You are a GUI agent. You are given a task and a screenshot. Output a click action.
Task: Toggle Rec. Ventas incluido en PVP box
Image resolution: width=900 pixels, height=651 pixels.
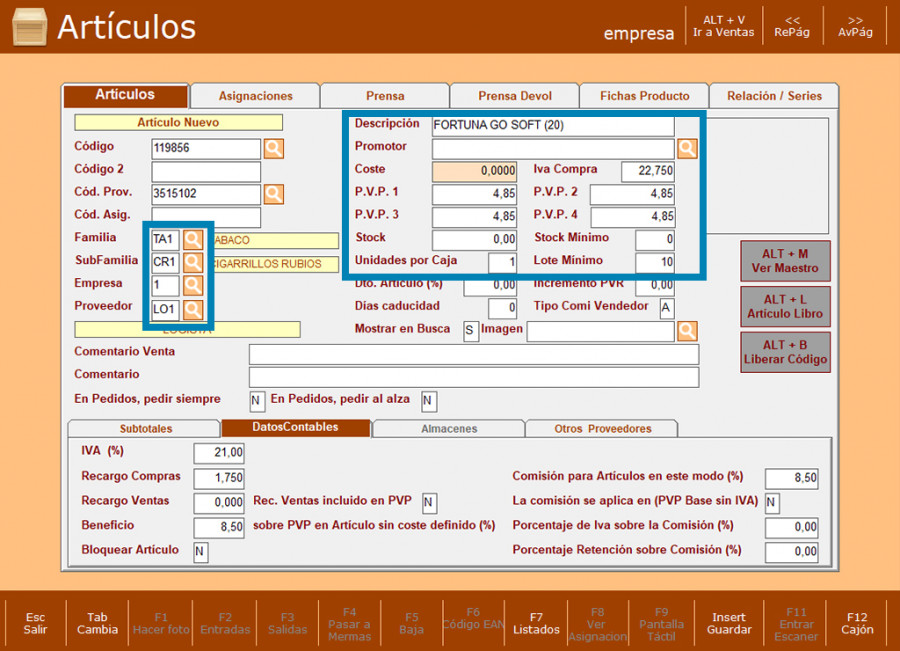[x=429, y=502]
